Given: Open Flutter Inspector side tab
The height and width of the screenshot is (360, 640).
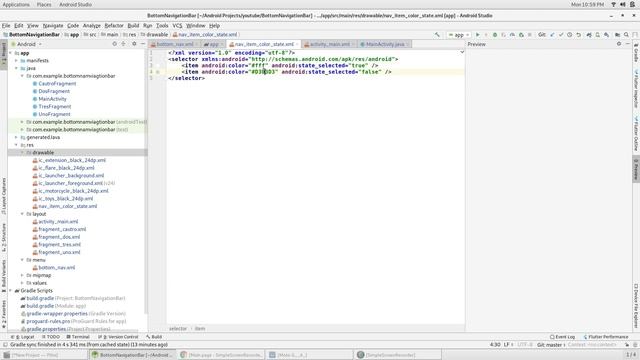Looking at the screenshot, I should (x=636, y=88).
